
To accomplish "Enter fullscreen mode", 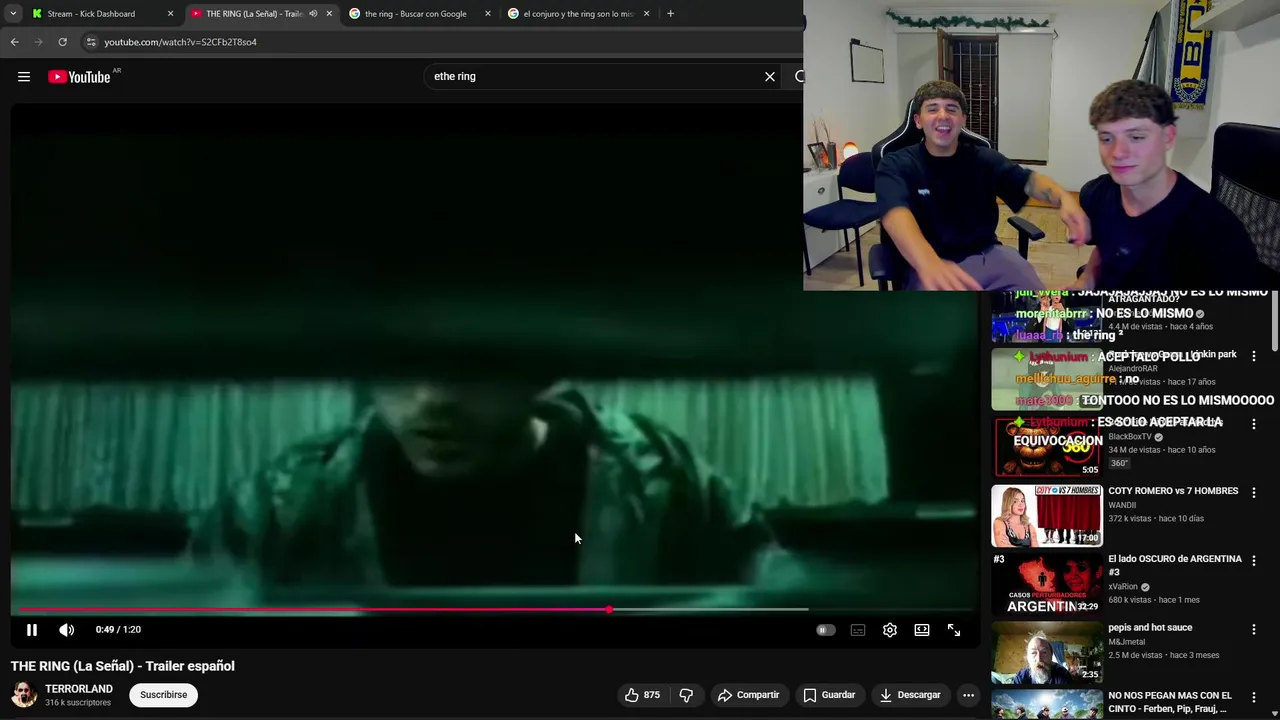I will 954,630.
